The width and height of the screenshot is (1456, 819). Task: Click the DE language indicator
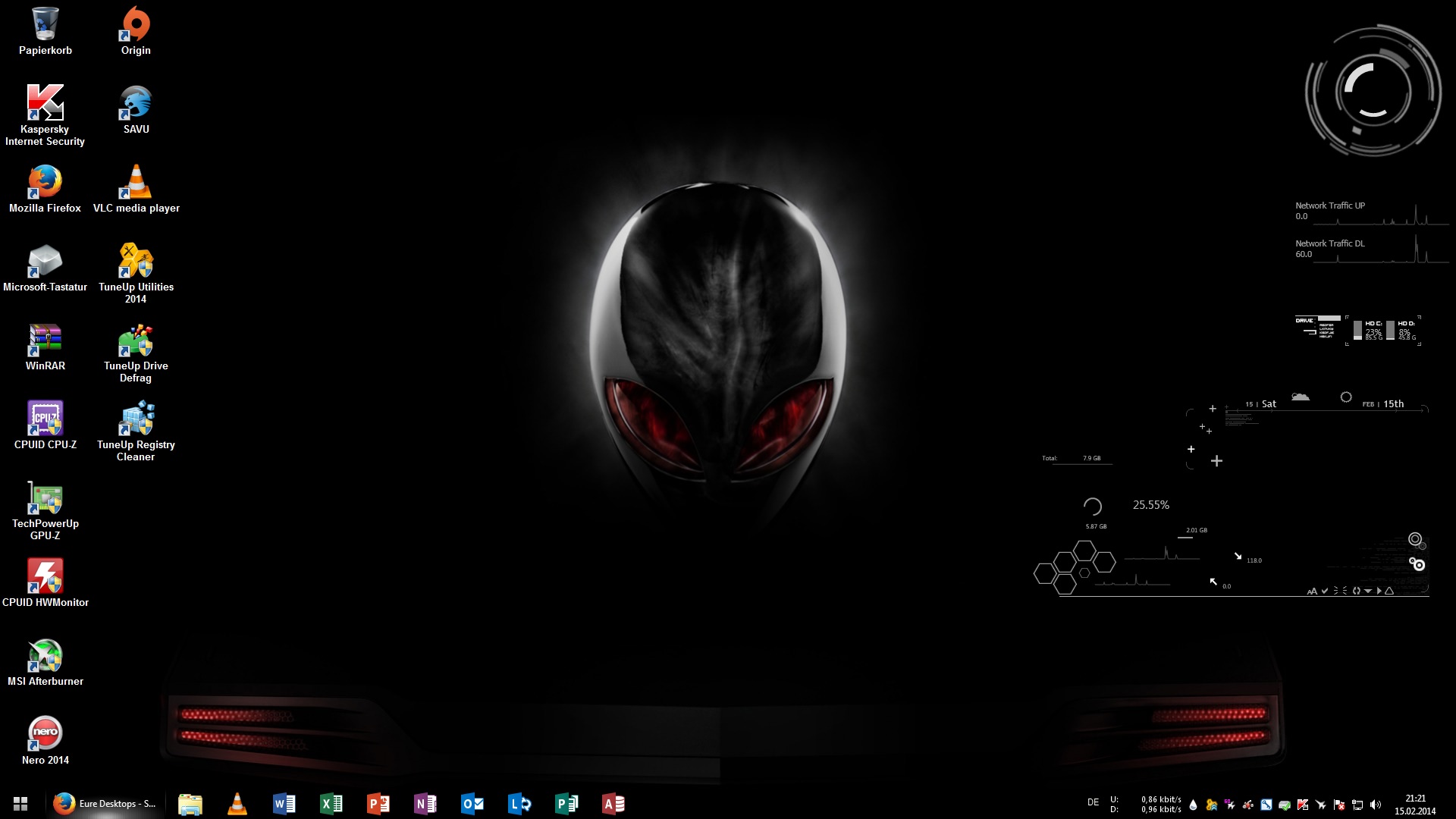pos(1093,802)
